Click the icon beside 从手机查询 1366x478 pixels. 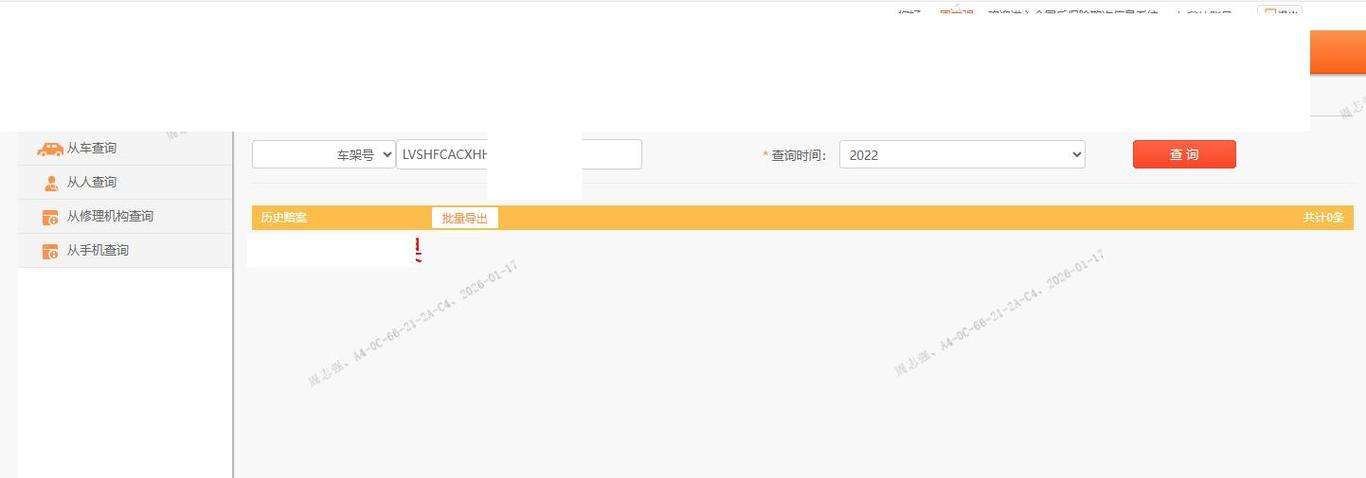click(x=50, y=251)
